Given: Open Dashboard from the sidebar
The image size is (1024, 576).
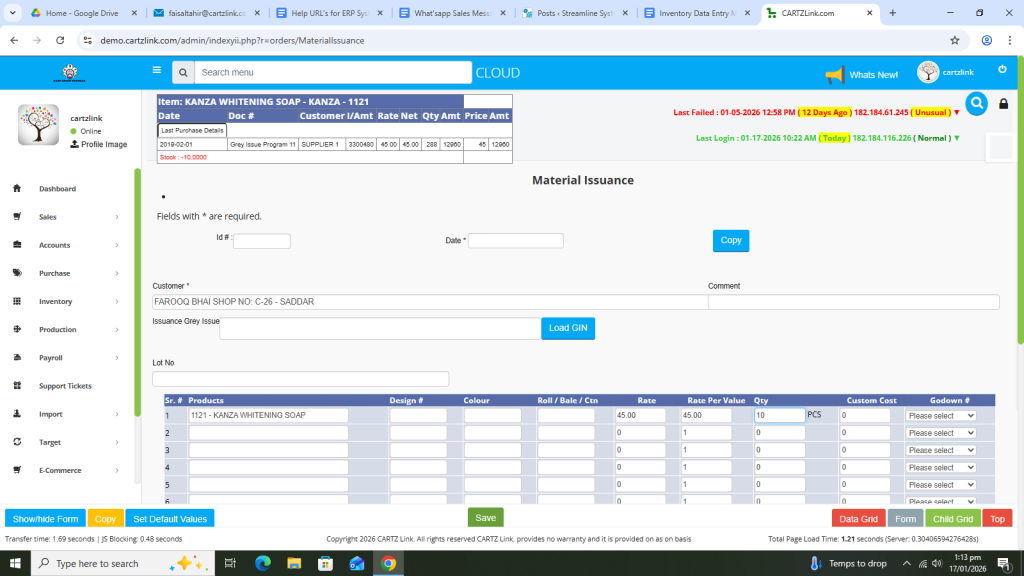Looking at the screenshot, I should coord(57,188).
